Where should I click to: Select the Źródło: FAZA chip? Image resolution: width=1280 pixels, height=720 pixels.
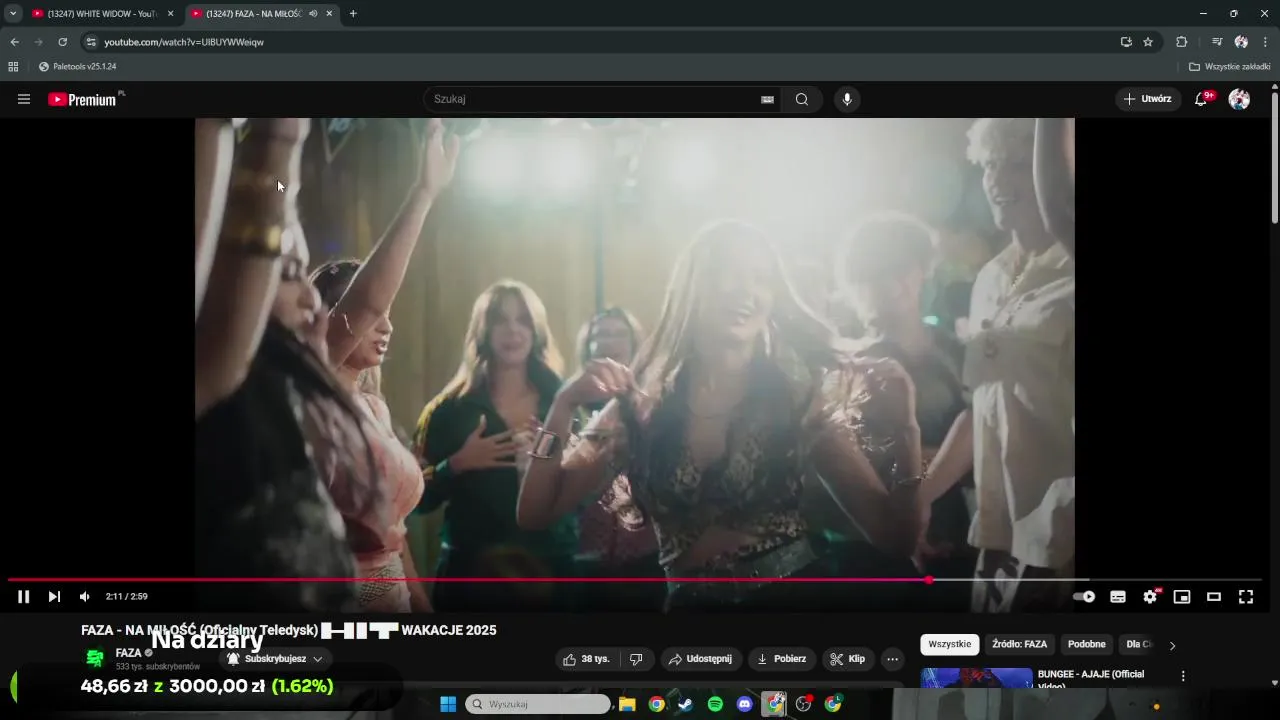[x=1019, y=645]
